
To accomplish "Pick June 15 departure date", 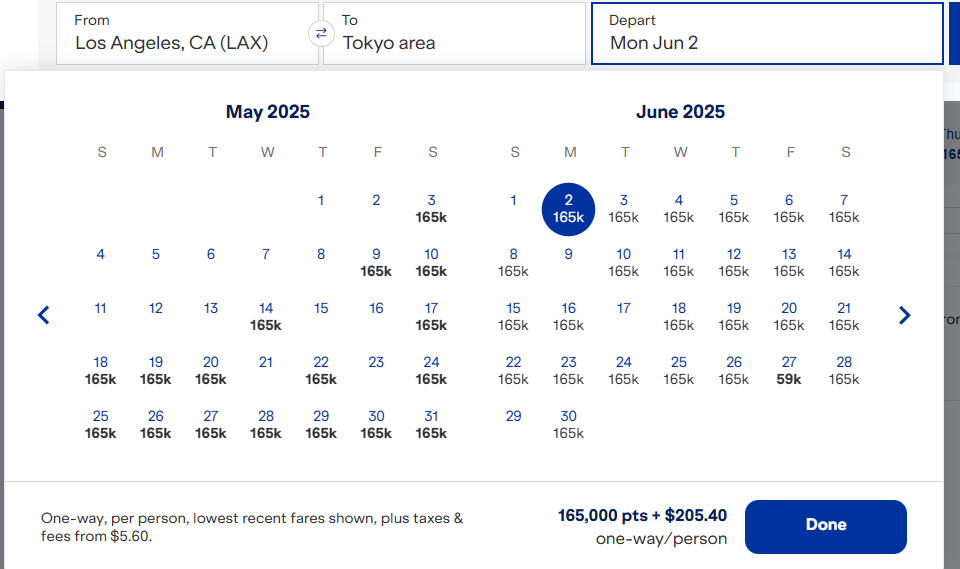I will (513, 316).
